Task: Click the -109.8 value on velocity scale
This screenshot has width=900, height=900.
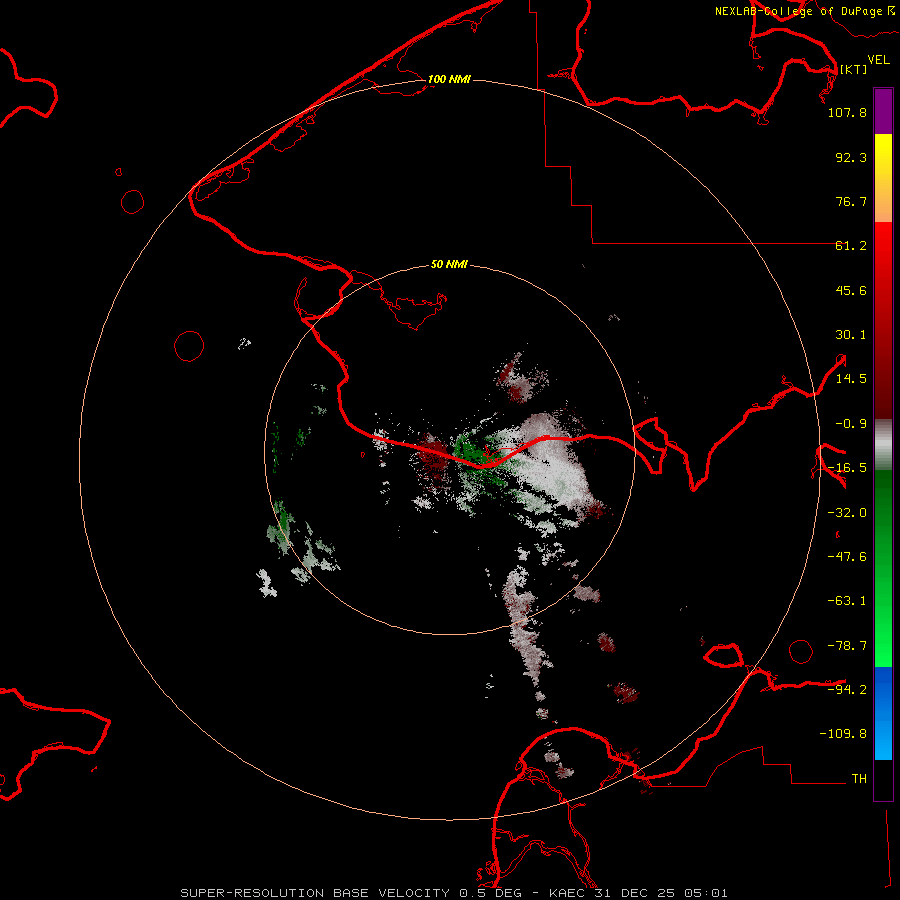Action: [843, 734]
